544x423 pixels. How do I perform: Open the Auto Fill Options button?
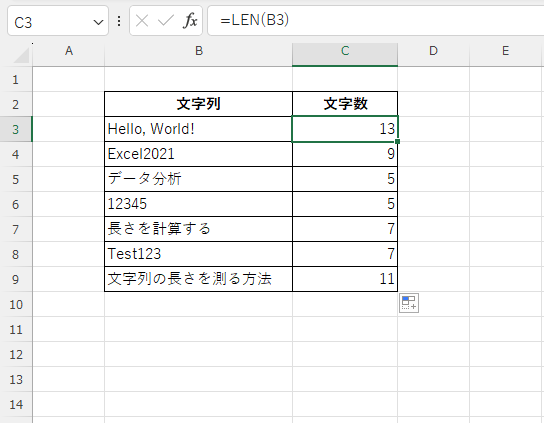click(409, 303)
